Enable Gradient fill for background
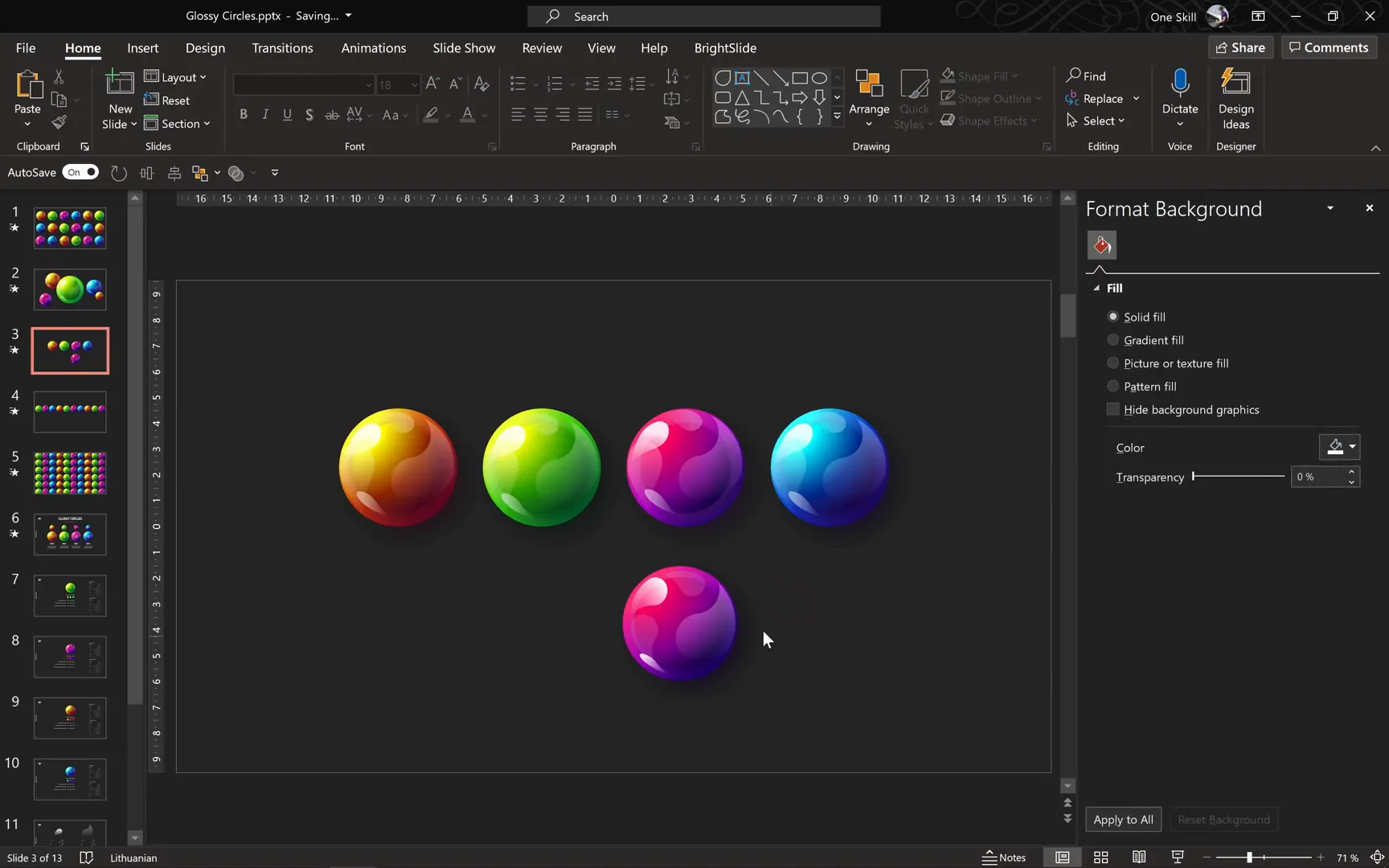This screenshot has height=868, width=1389. (1113, 339)
